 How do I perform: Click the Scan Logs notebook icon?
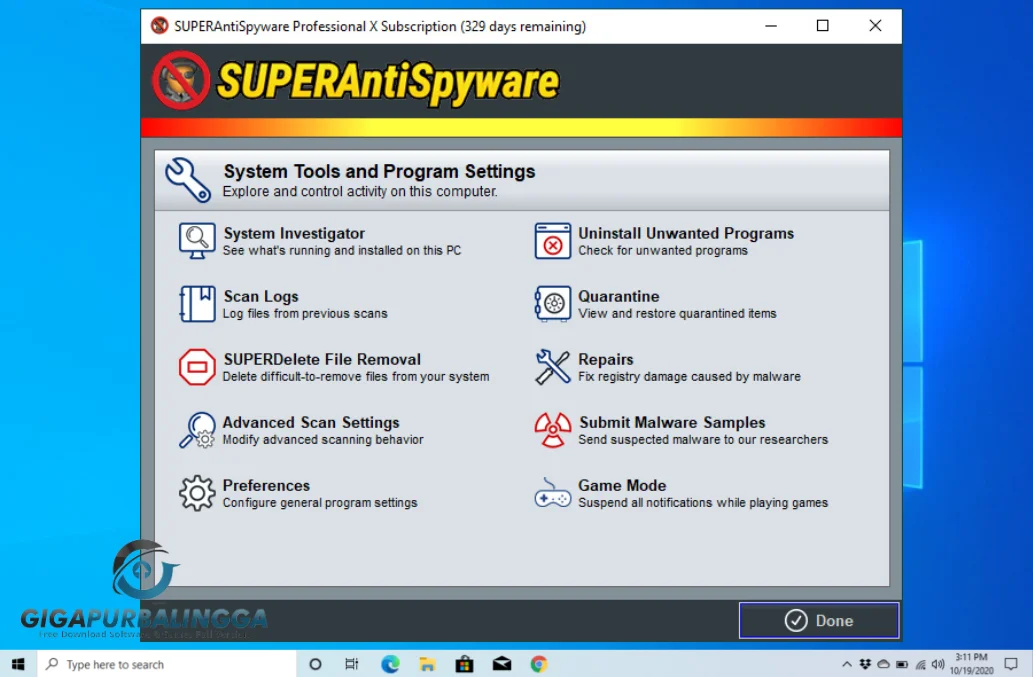point(196,304)
